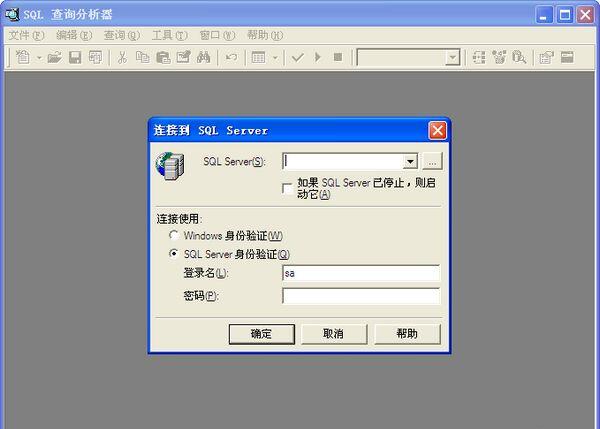Click the 取消 button
Screen dimensions: 600x429
click(334, 334)
